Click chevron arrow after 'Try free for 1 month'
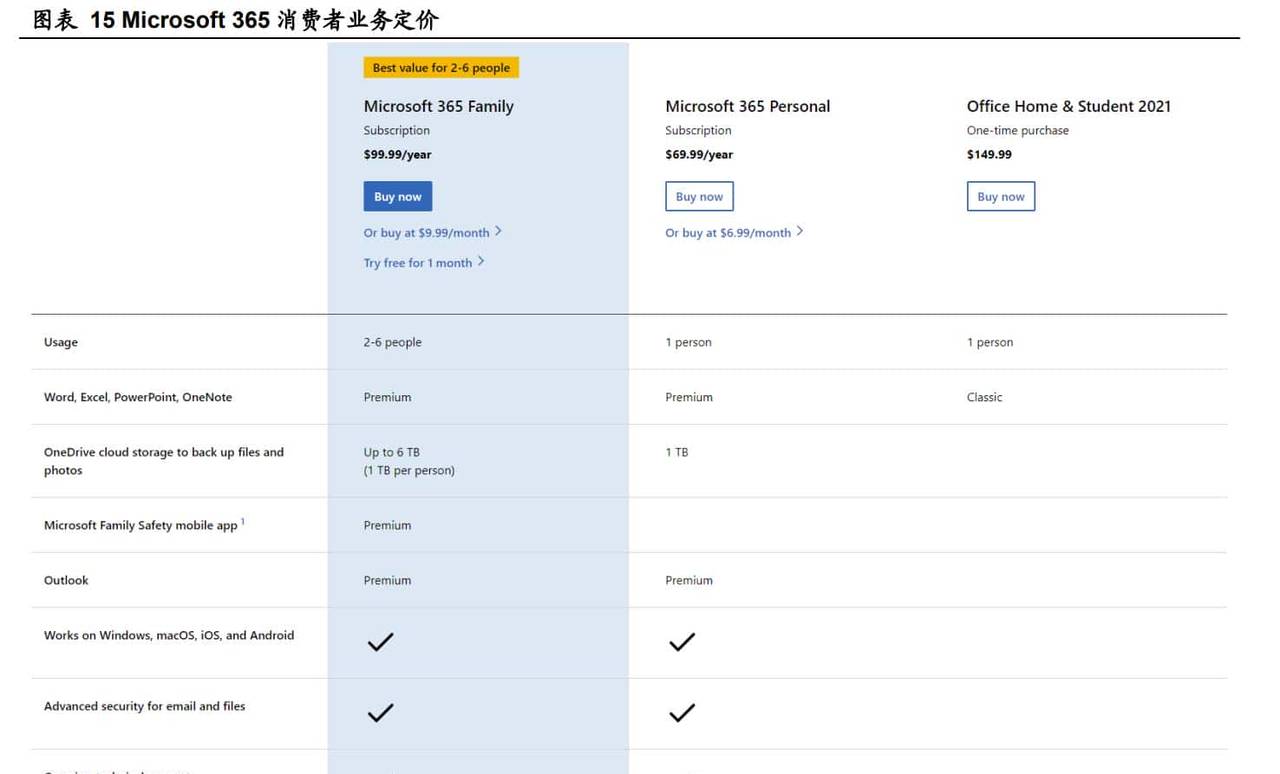Viewport: 1280px width, 774px height. (481, 262)
